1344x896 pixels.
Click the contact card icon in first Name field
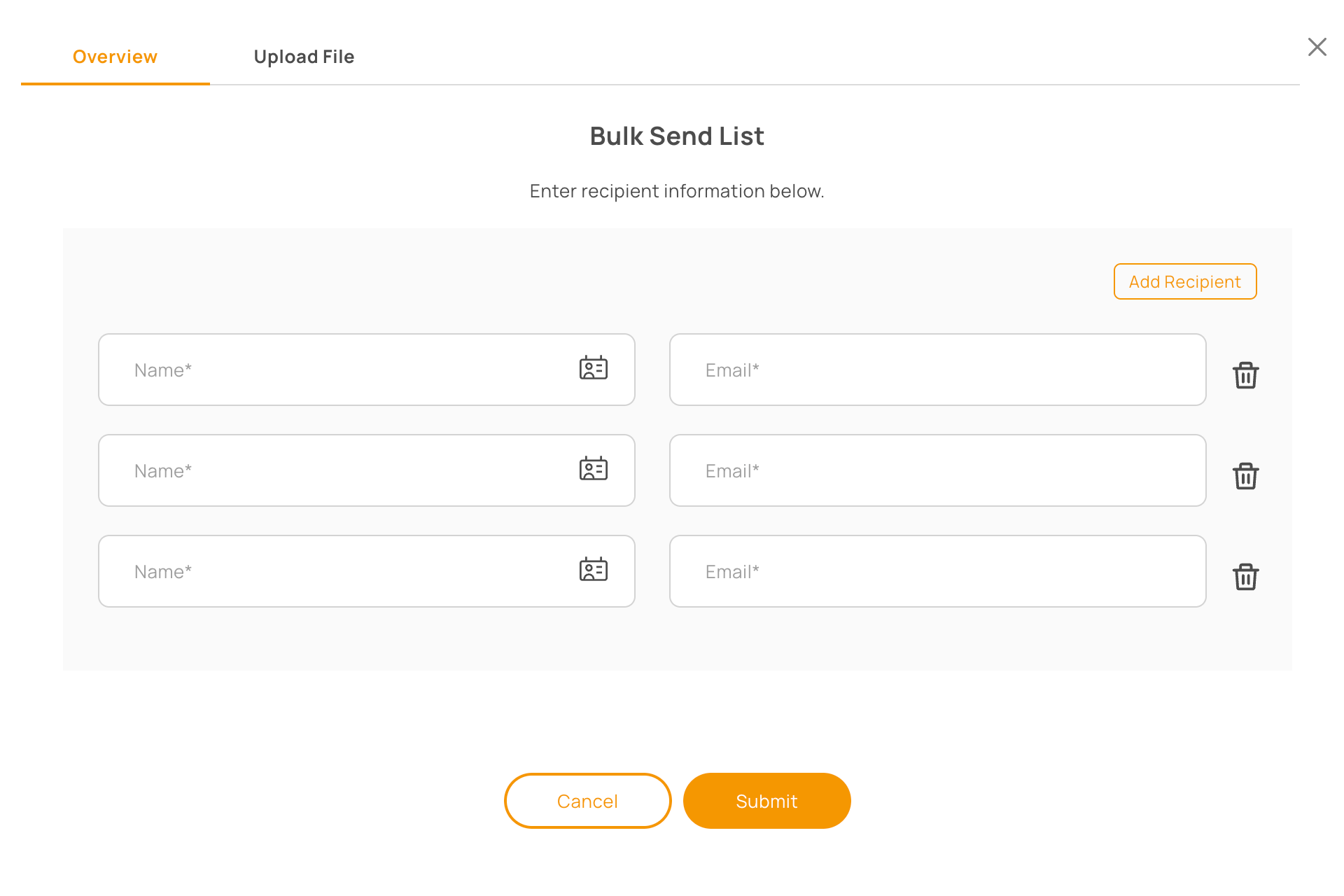click(x=593, y=368)
